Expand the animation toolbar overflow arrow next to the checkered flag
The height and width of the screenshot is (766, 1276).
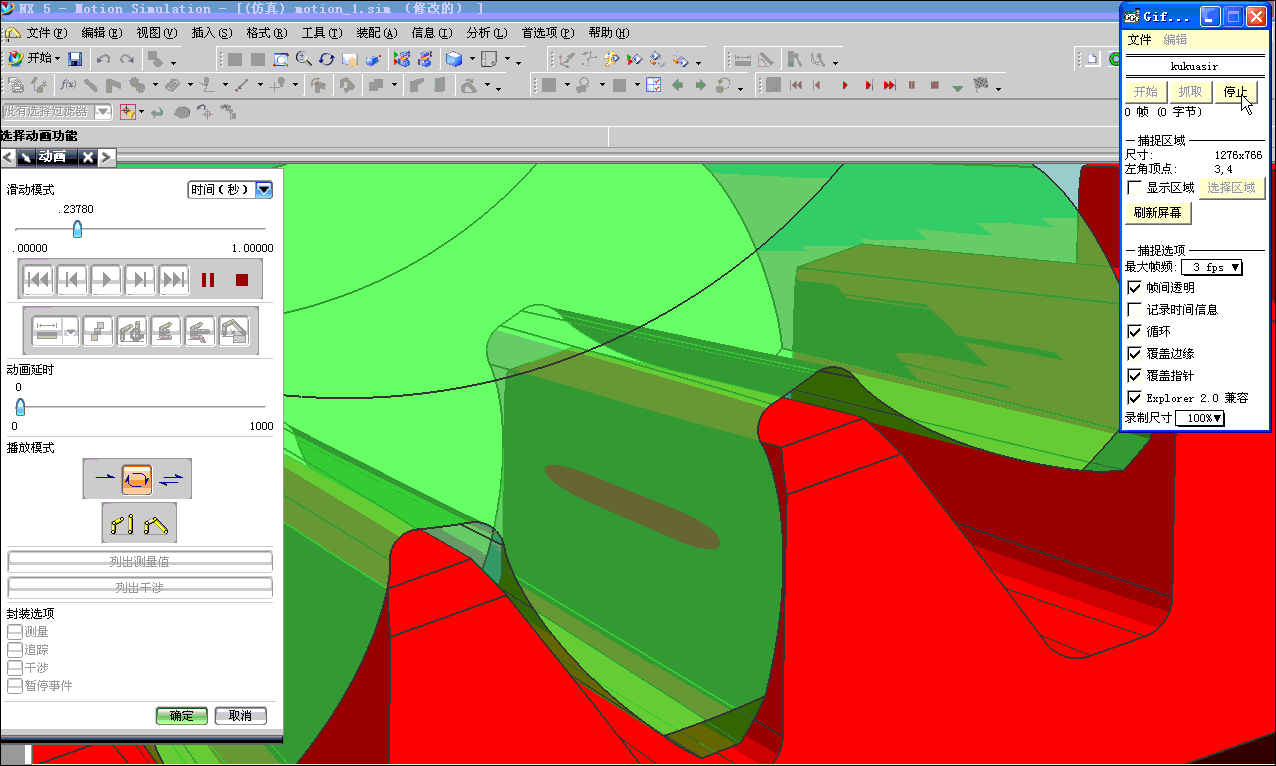coord(999,87)
